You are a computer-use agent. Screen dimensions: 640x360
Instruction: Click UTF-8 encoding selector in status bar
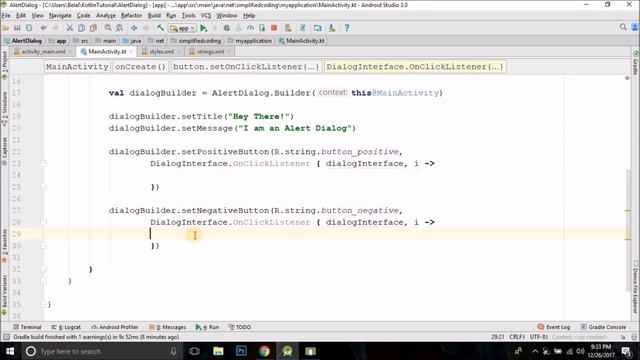tap(539, 337)
